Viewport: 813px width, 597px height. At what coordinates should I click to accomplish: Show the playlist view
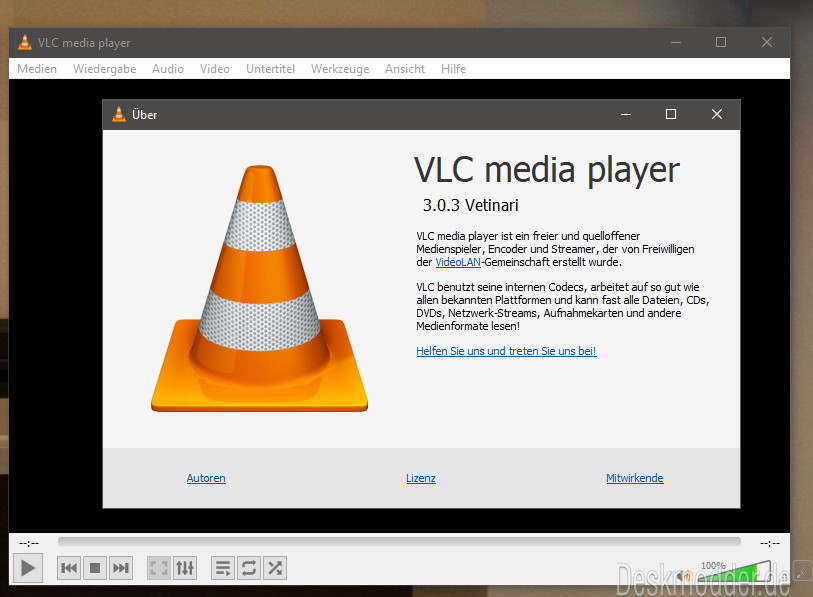tap(223, 568)
